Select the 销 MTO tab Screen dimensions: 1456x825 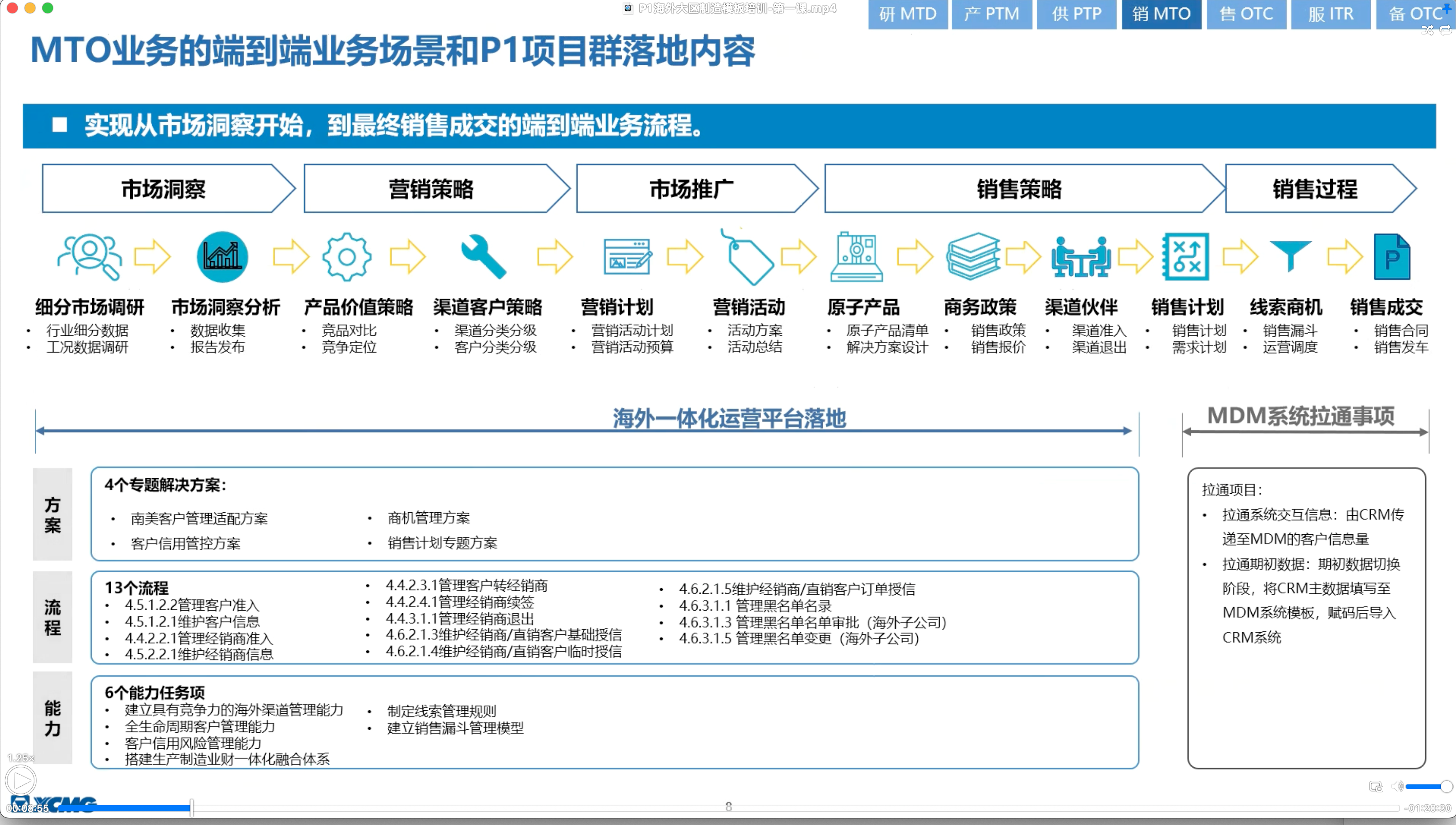(x=1161, y=14)
